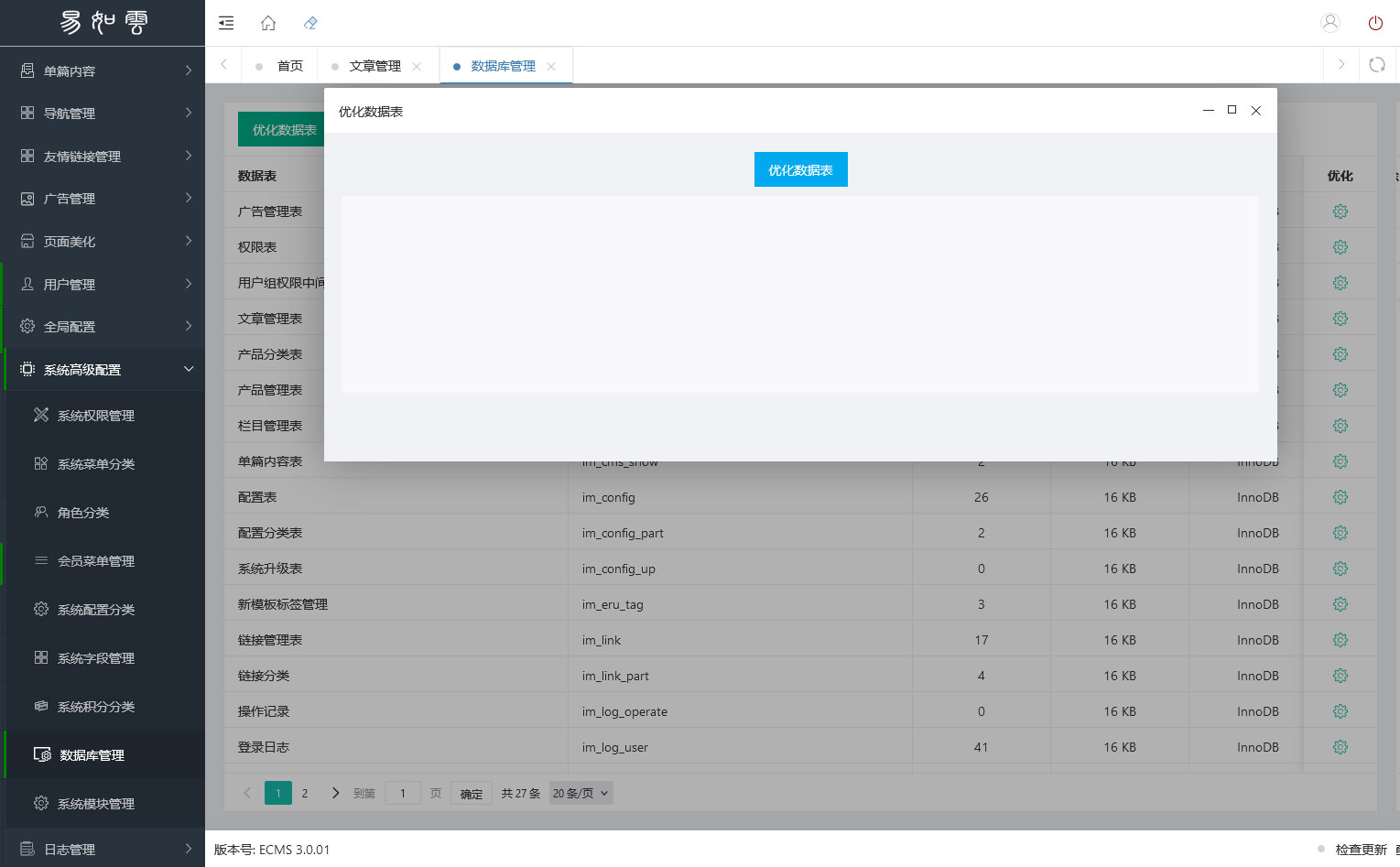This screenshot has height=867, width=1400.
Task: Expand the 单篇内容 sidebar menu
Action: 103,70
